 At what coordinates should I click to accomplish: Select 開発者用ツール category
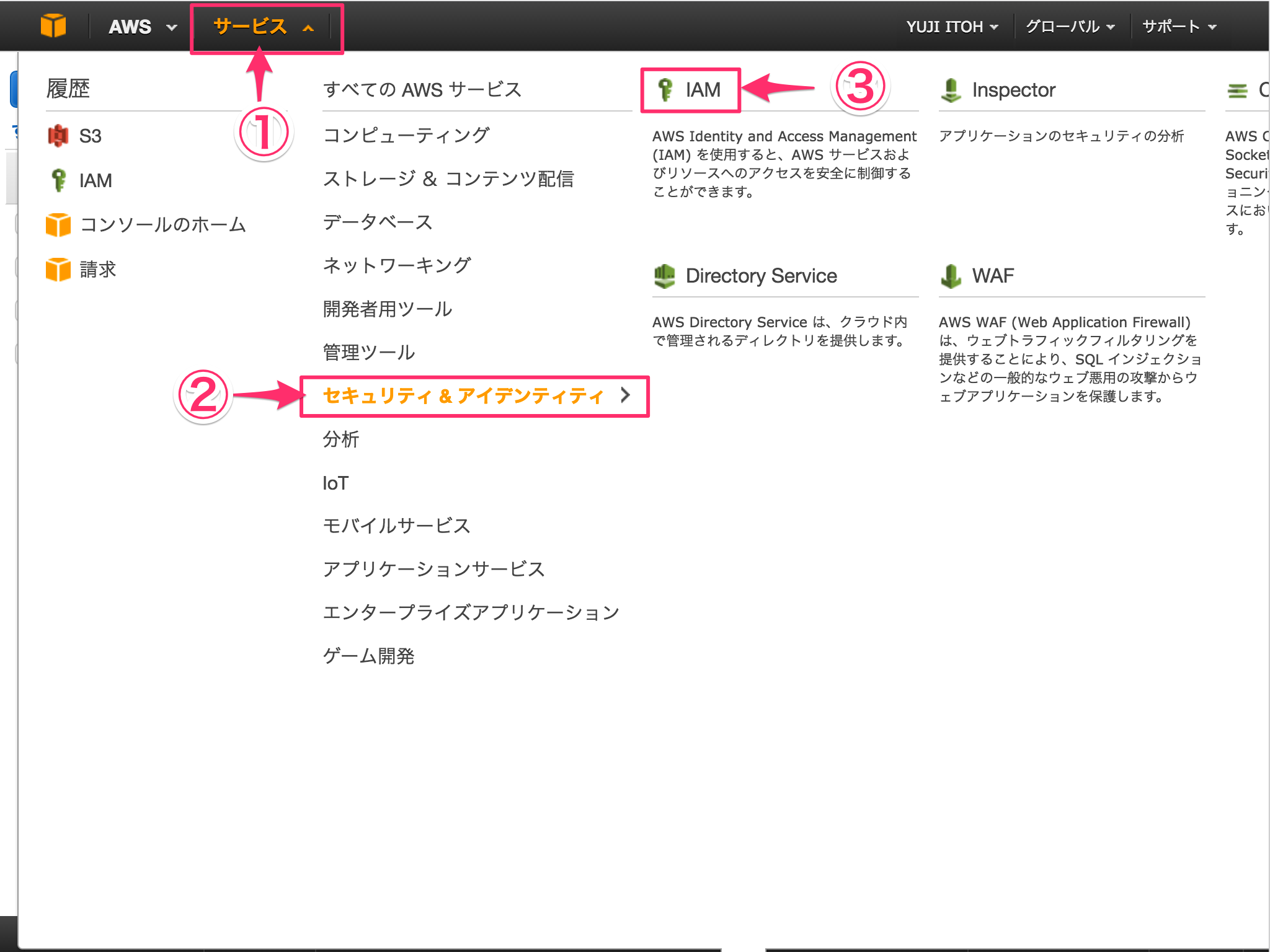click(388, 309)
